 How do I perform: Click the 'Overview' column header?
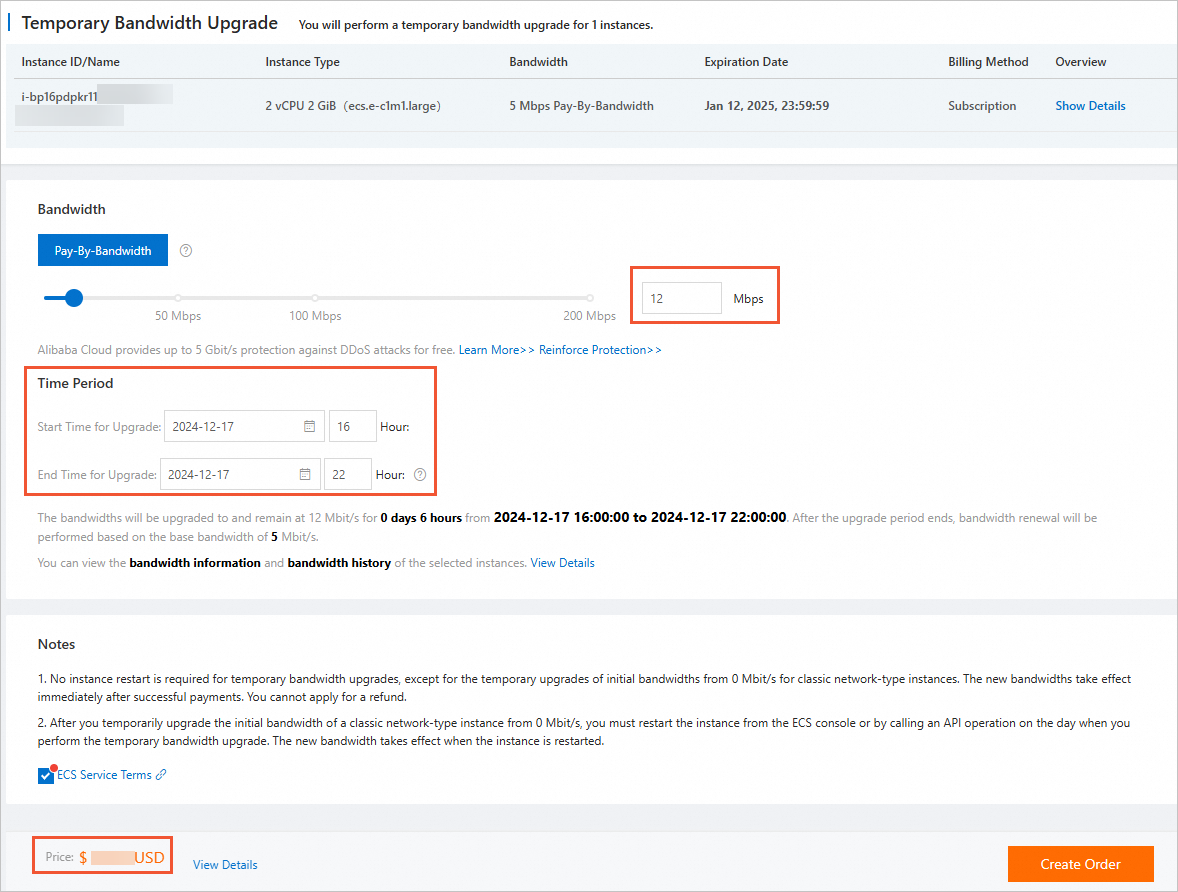tap(1080, 62)
